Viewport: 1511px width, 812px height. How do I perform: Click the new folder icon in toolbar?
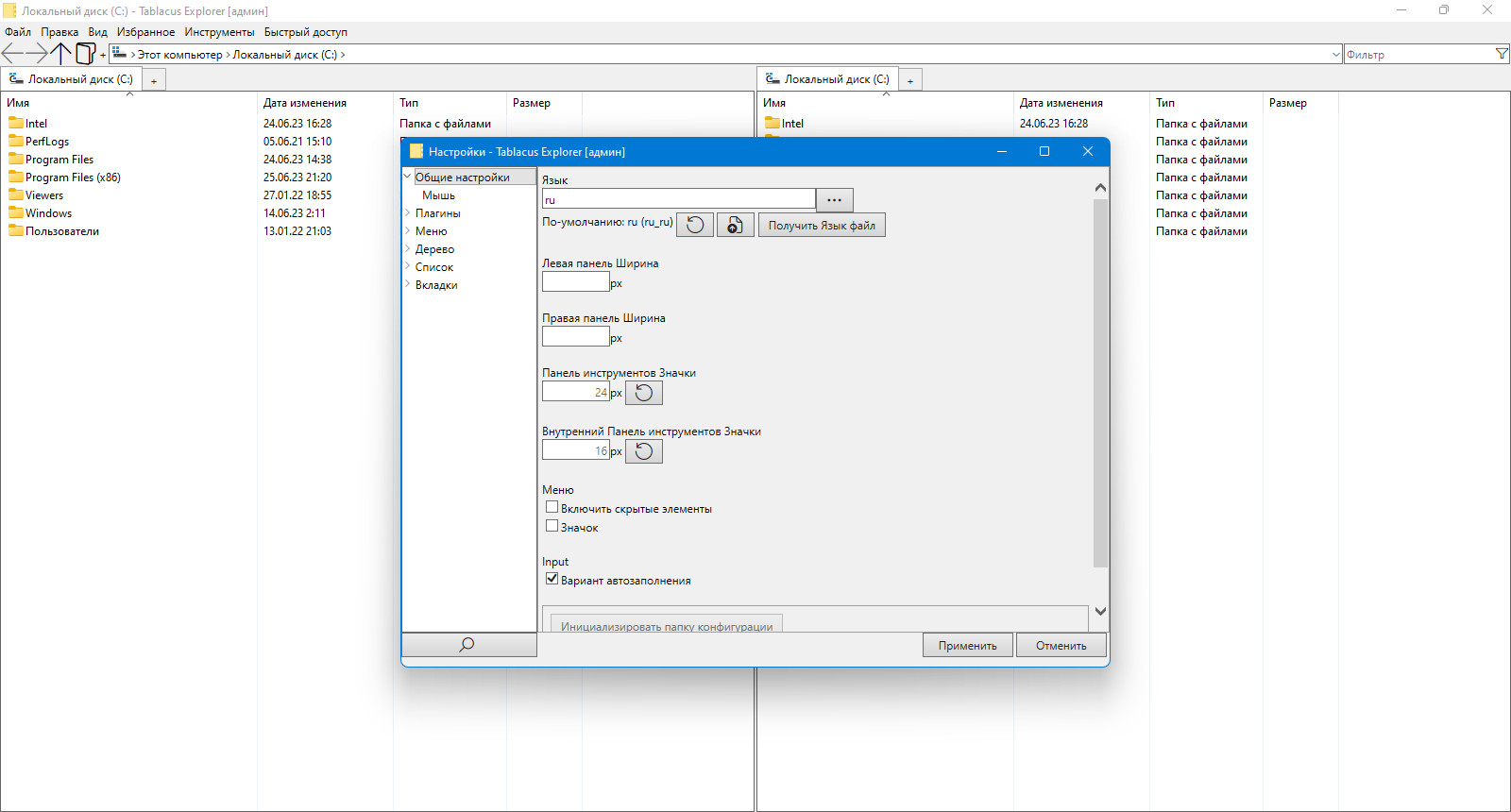click(85, 54)
